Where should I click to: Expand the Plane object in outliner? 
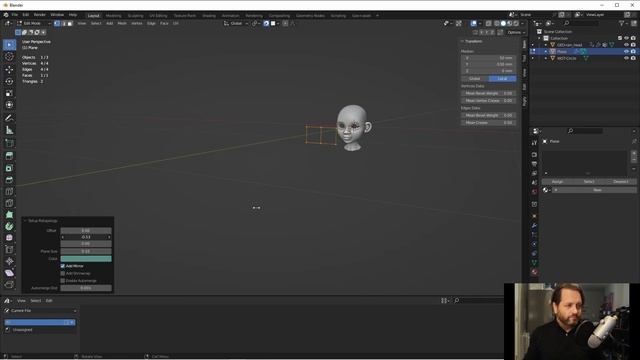pos(546,51)
